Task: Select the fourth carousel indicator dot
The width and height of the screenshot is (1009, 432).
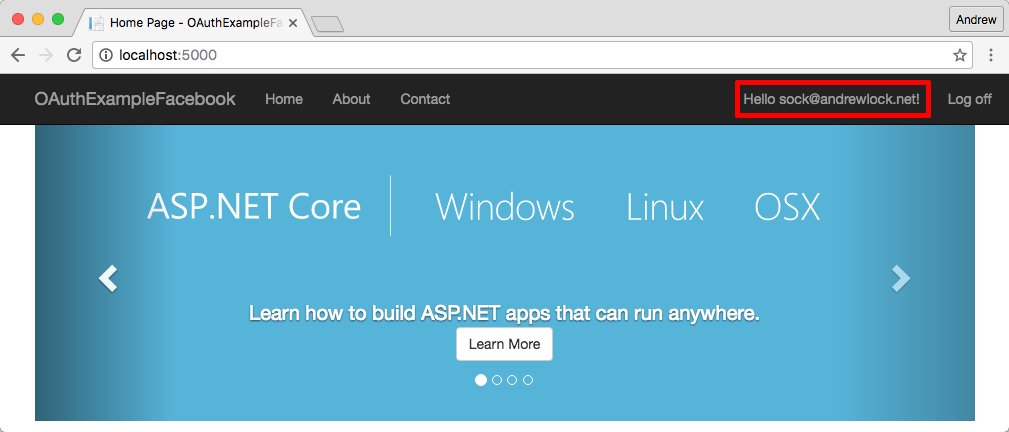Action: pos(528,380)
